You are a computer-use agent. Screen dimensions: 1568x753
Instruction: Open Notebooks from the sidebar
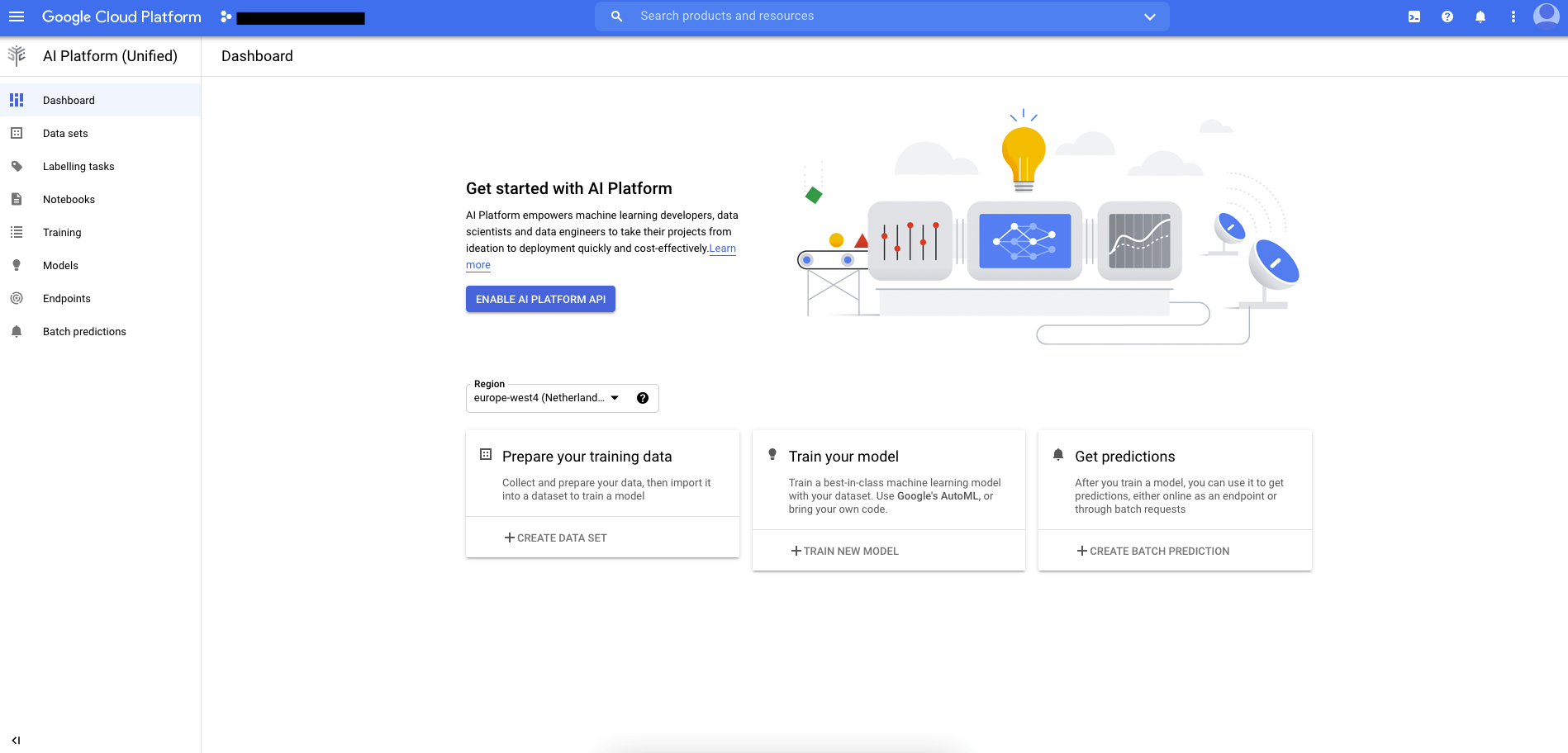(69, 199)
